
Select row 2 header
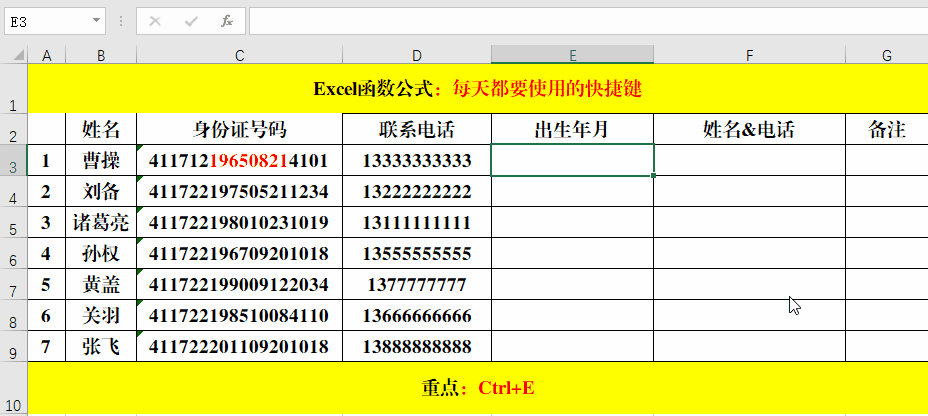(14, 128)
